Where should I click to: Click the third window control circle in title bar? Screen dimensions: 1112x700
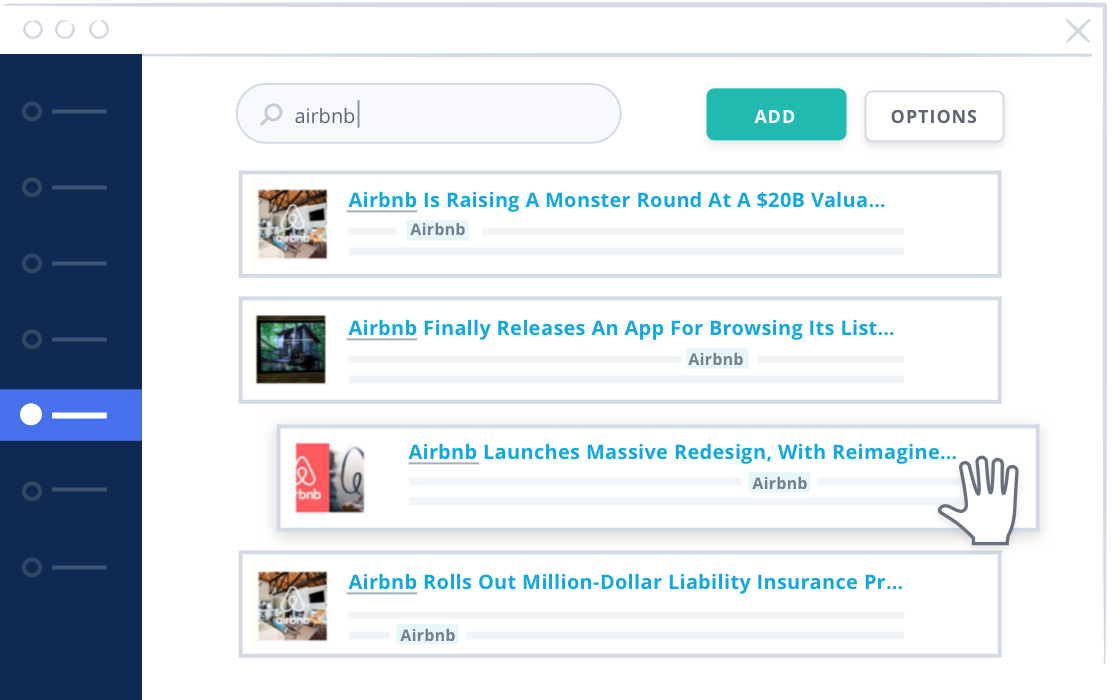[x=99, y=29]
